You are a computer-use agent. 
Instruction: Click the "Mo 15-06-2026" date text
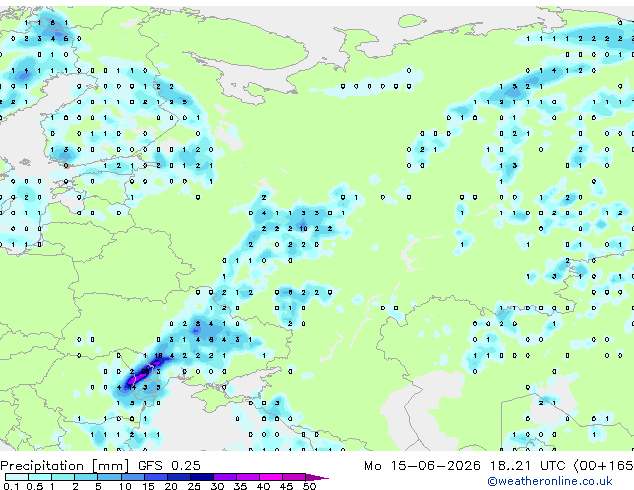422,466
